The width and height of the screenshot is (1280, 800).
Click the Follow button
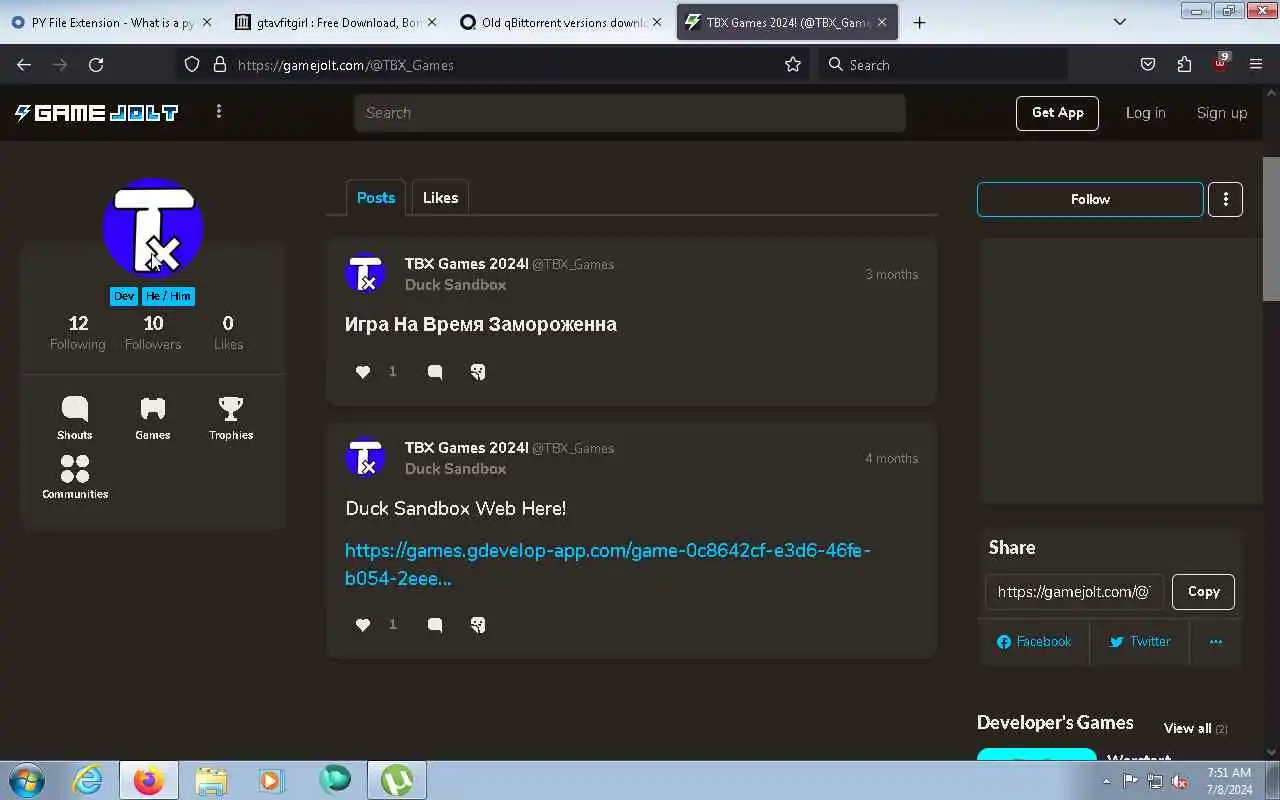pos(1090,199)
